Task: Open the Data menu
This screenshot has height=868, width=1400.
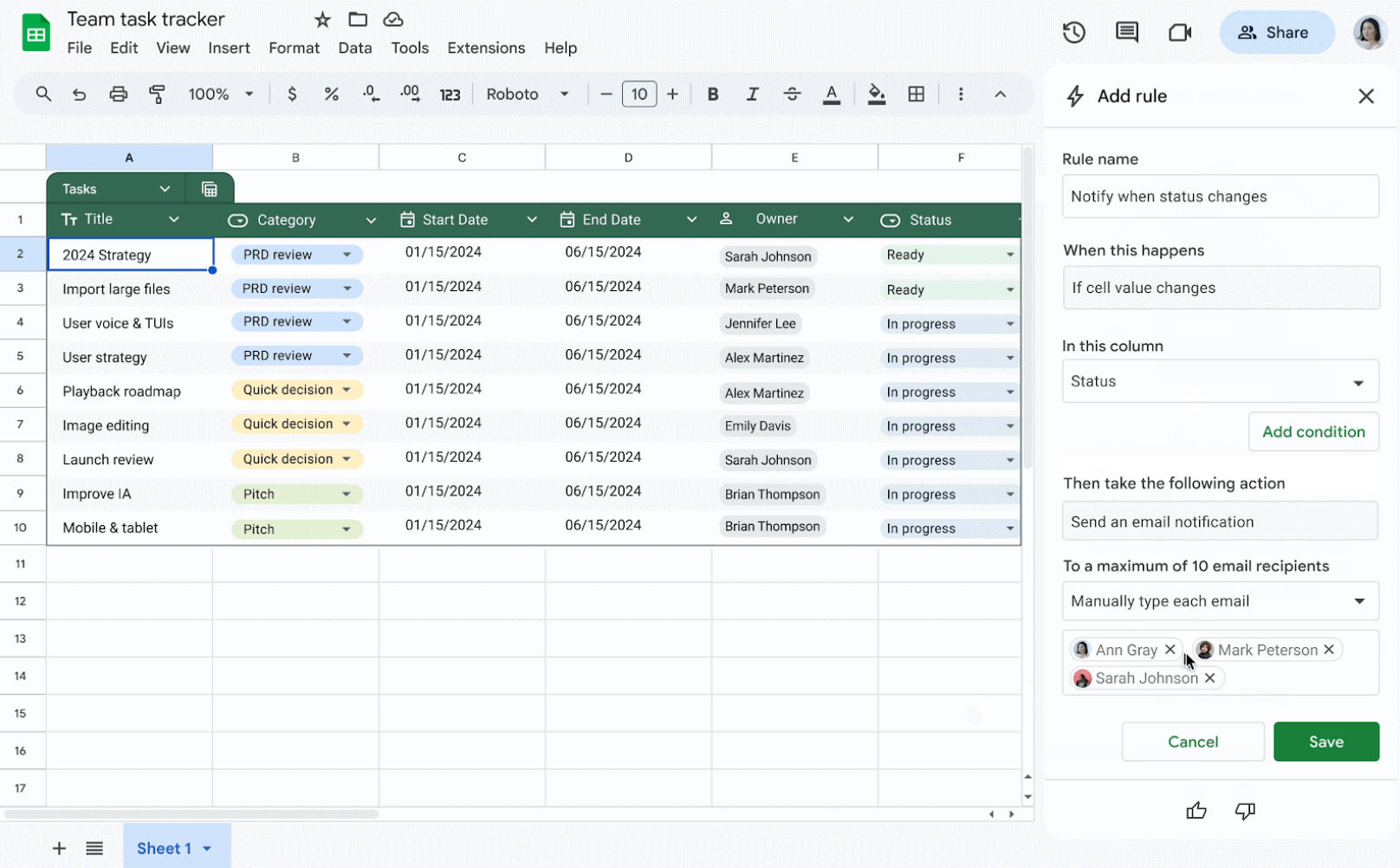Action: pos(355,48)
